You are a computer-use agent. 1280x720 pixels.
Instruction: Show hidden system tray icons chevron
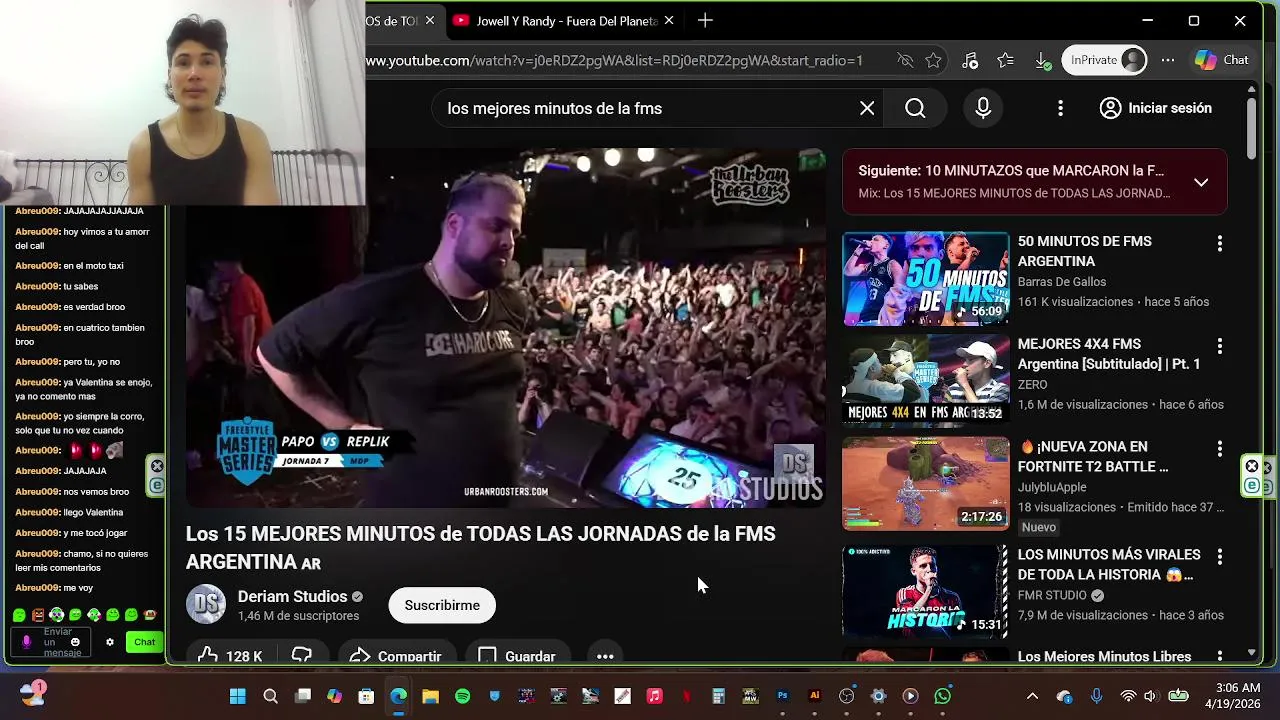1032,696
